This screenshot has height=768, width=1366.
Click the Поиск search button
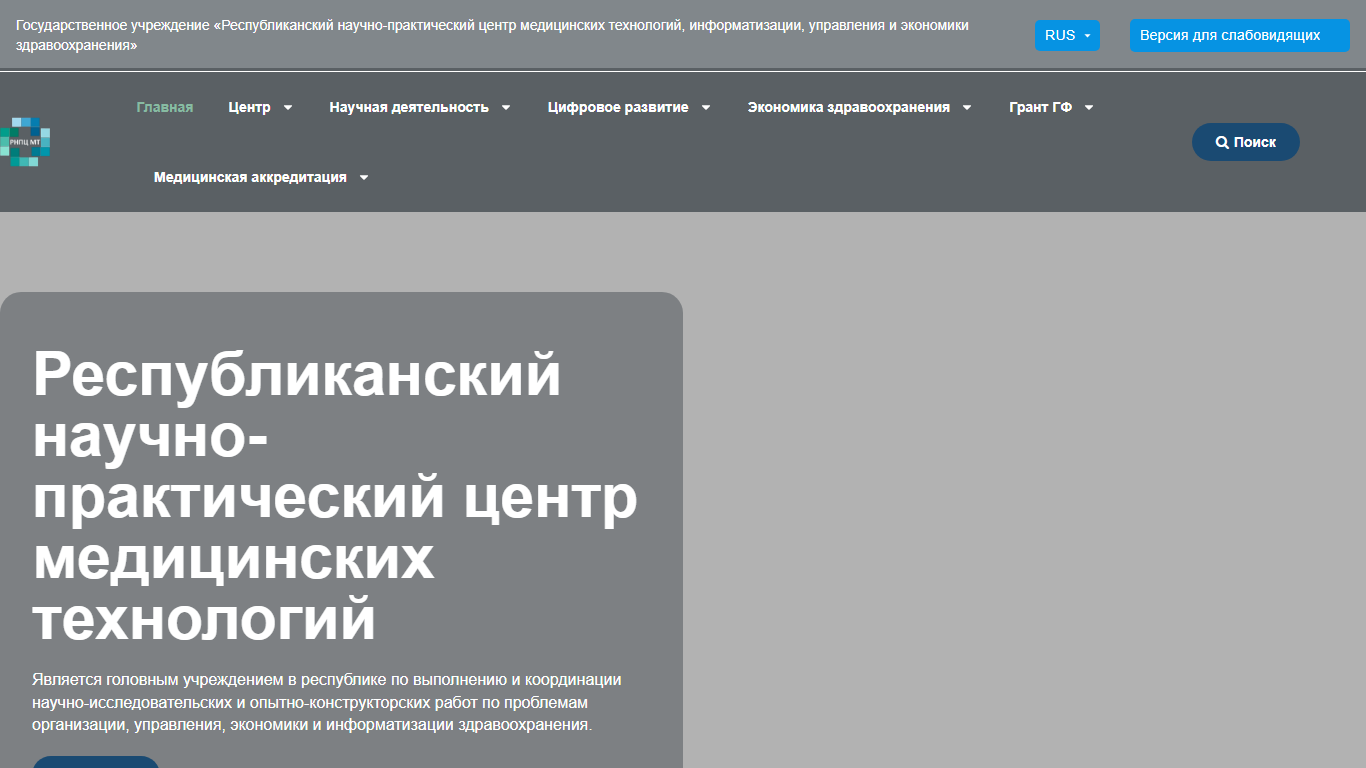coord(1246,142)
